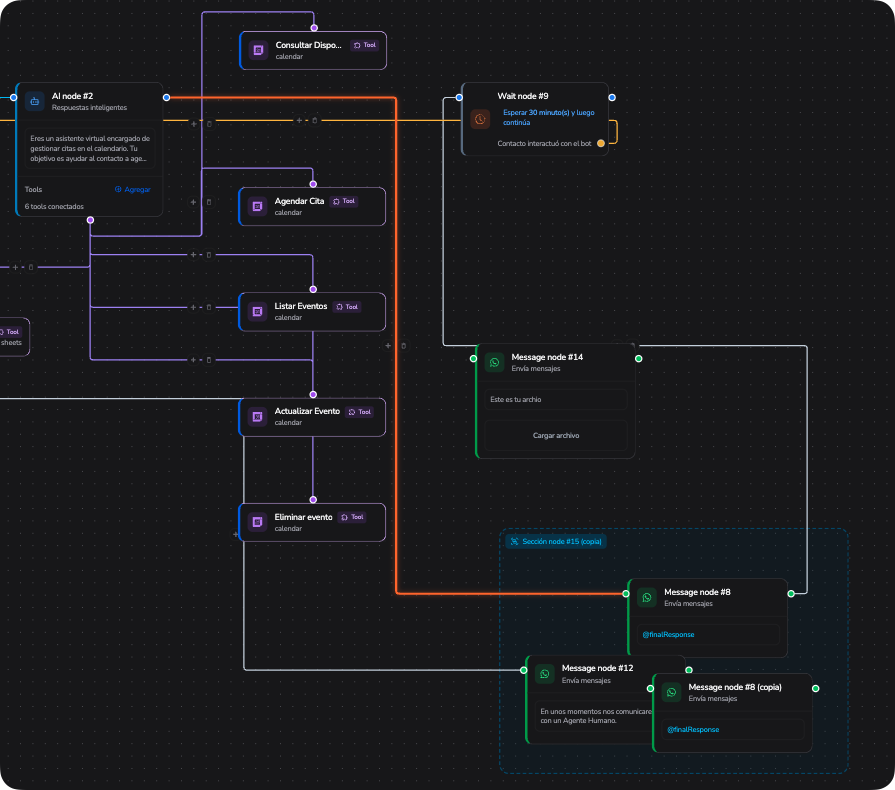Click the orange 'Contacto interactuó con el bot' handle

(x=600, y=143)
